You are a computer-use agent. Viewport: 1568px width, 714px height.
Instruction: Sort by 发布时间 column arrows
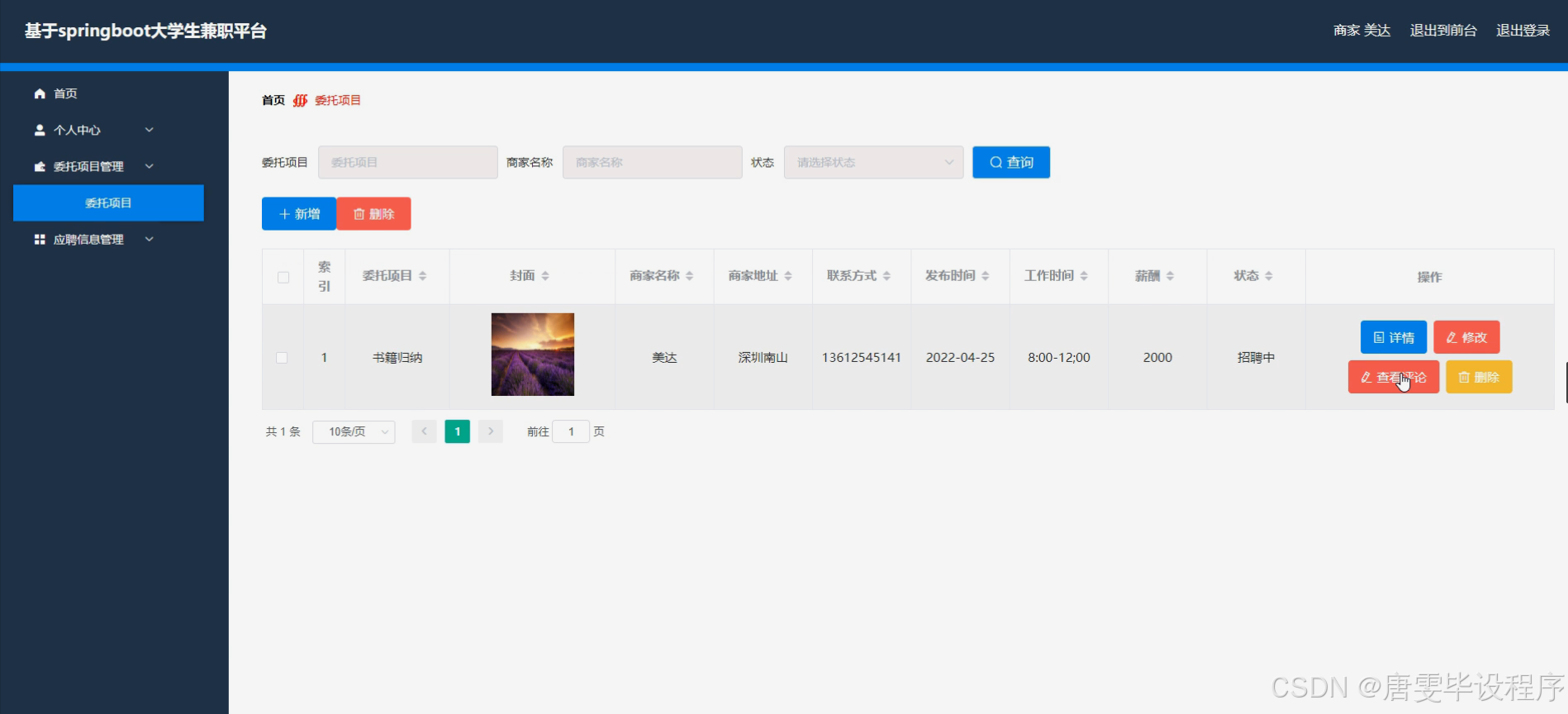[x=985, y=276]
